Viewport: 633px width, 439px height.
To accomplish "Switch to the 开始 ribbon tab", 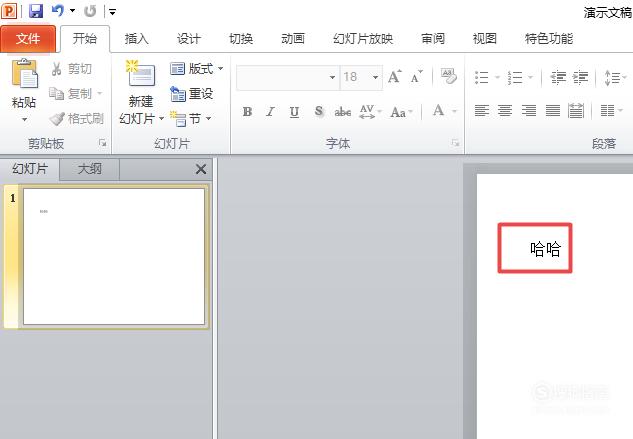I will pyautogui.click(x=85, y=39).
